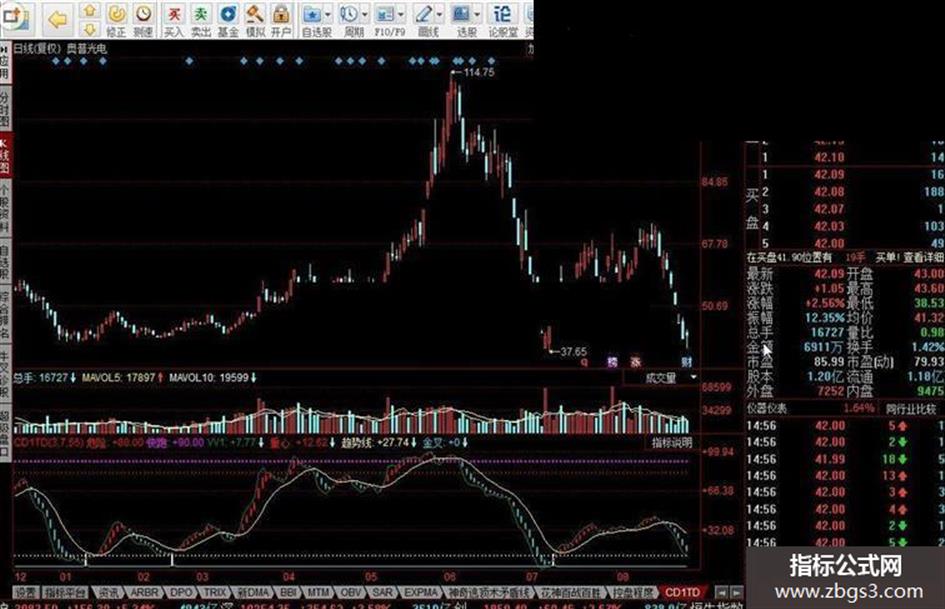Select the 控盘程度 indicator tab
Screen dimensions: 945x609
pyautogui.click(x=632, y=593)
